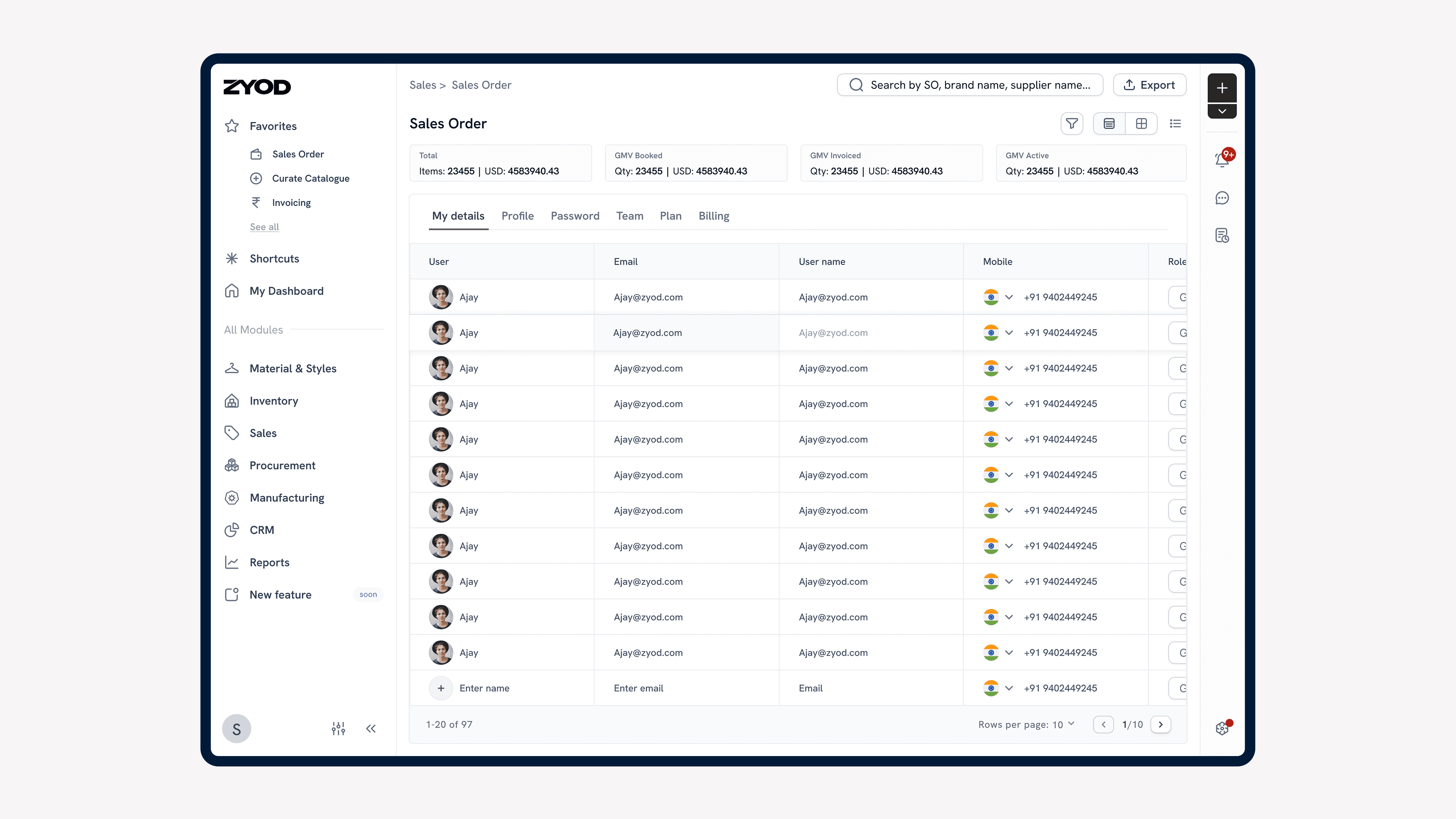Open sidebar sliders settings icon
This screenshot has width=1456, height=819.
coord(338,728)
